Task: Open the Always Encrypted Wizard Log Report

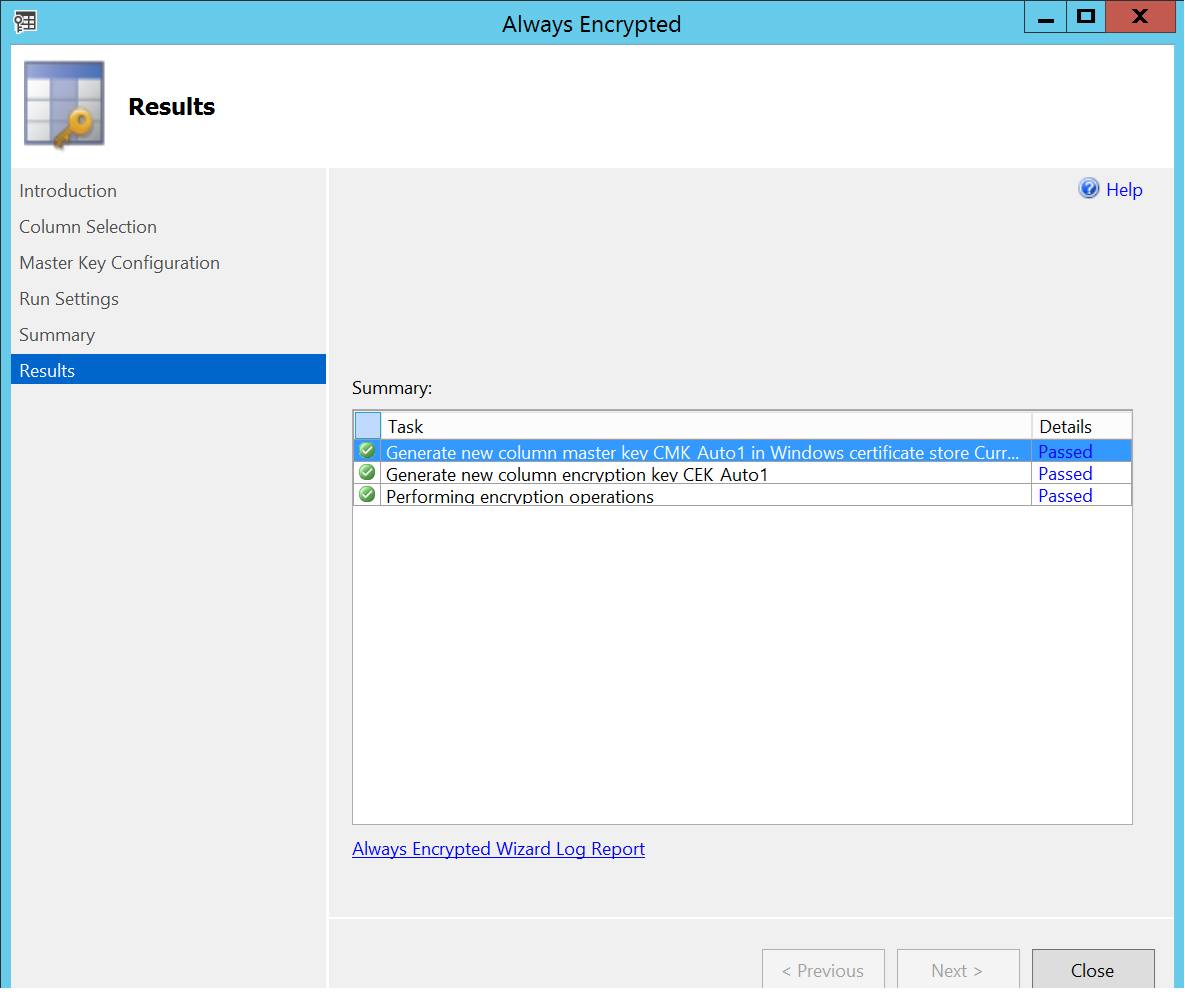Action: 498,849
